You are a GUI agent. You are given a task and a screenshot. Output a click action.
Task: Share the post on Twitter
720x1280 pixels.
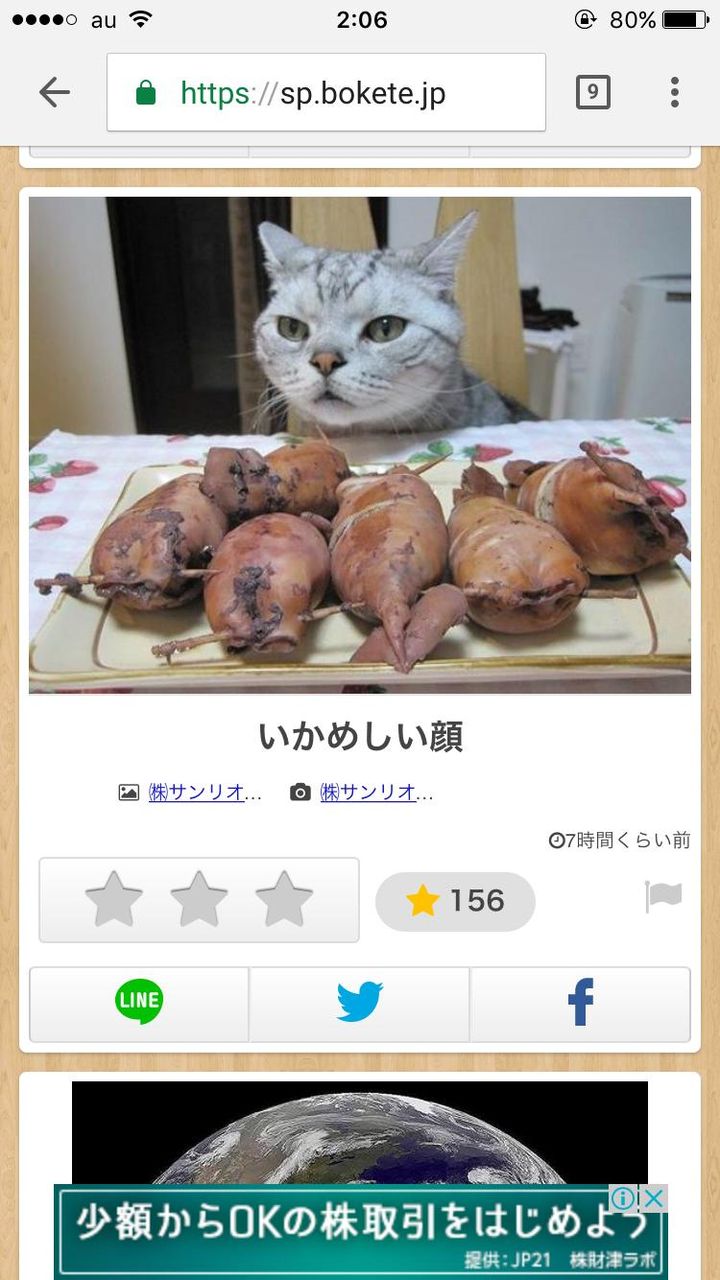(x=359, y=1003)
